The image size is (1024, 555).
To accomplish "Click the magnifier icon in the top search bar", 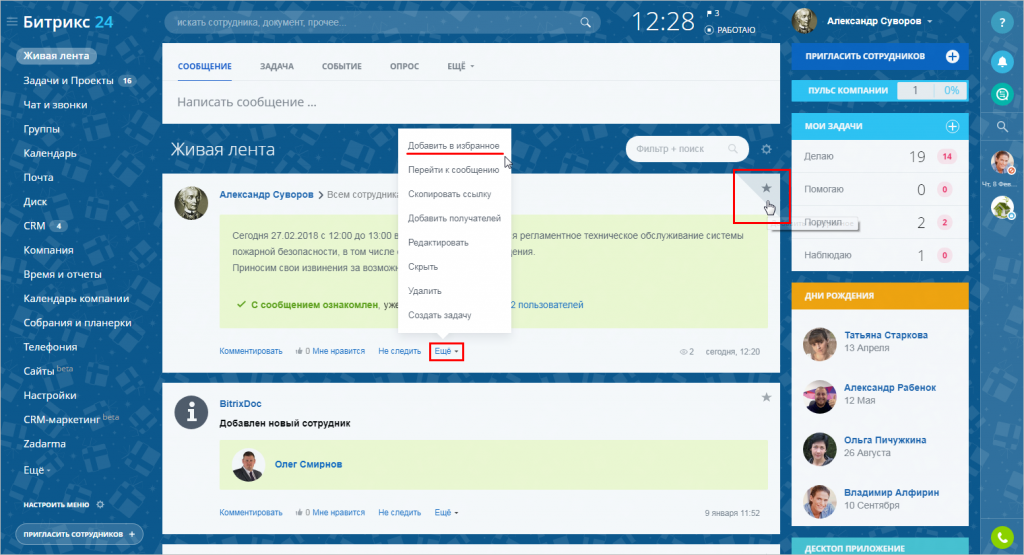I will click(x=585, y=22).
